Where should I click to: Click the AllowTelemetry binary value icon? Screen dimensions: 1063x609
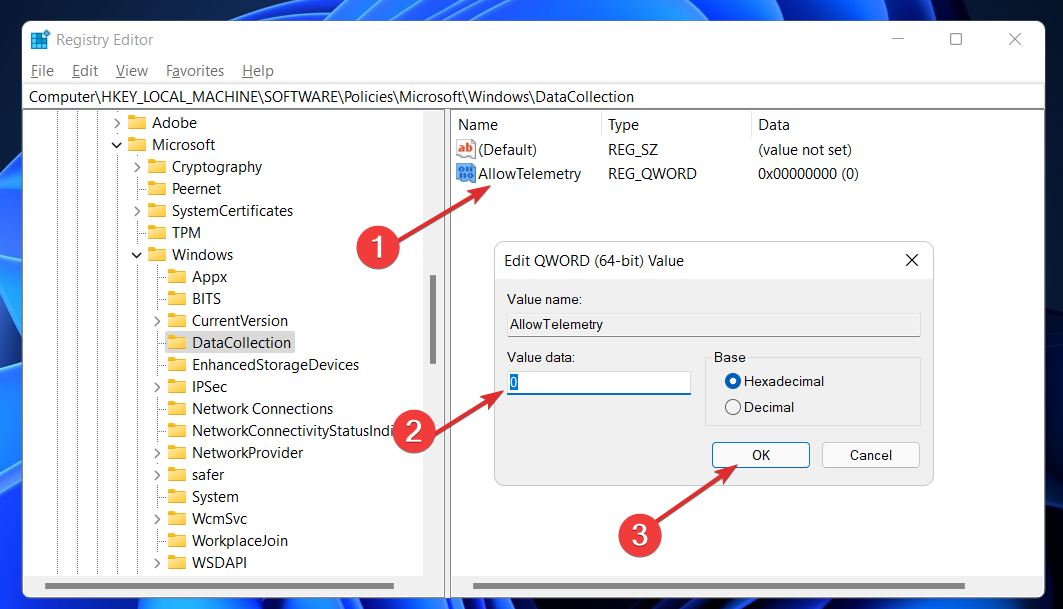466,174
